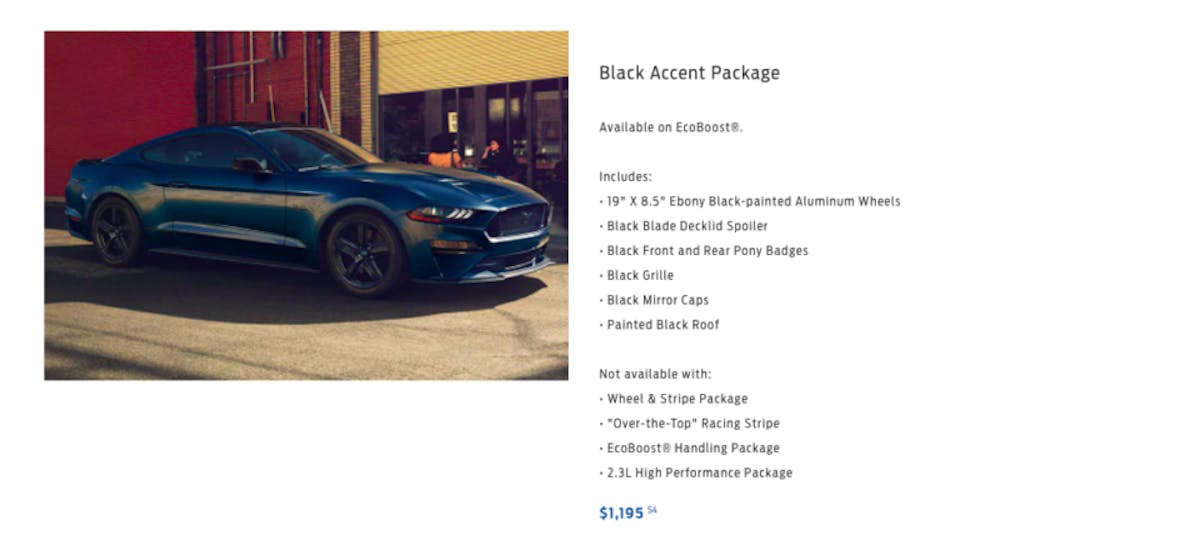
Task: Click the Black Mirror Caps list item
Action: 657,300
